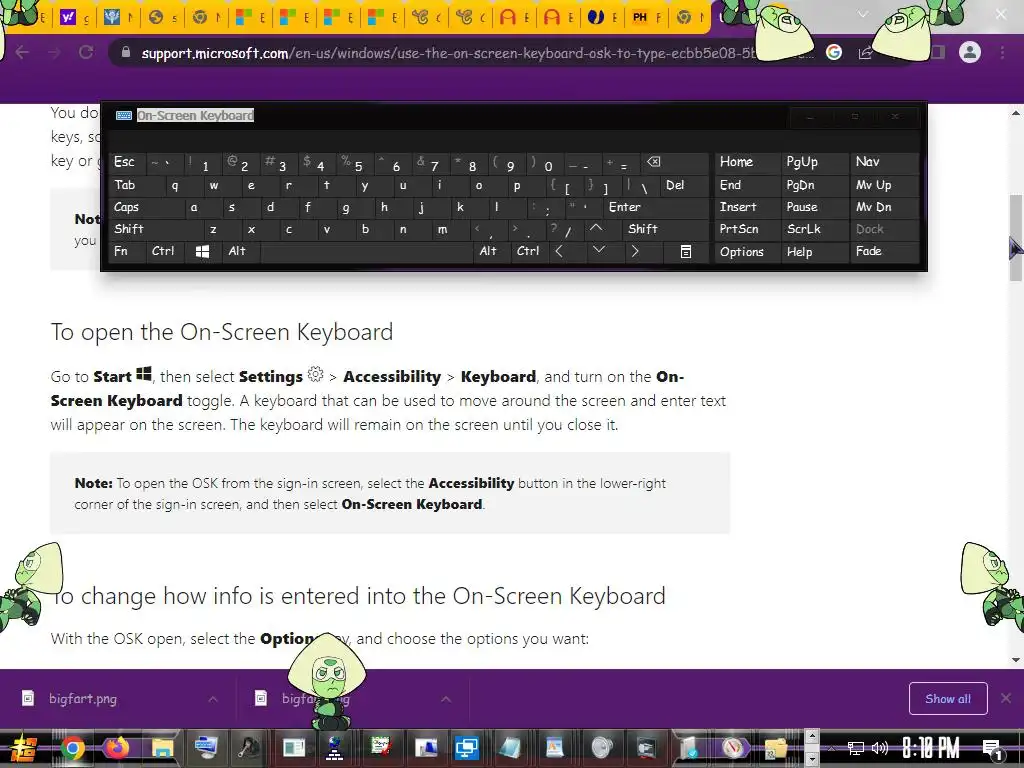The width and height of the screenshot is (1024, 768).
Task: View site info via the padlock icon
Action: click(x=126, y=53)
